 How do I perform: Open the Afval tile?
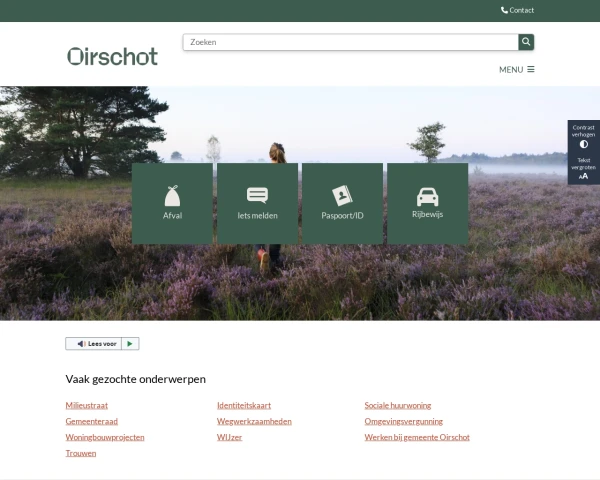click(x=172, y=204)
